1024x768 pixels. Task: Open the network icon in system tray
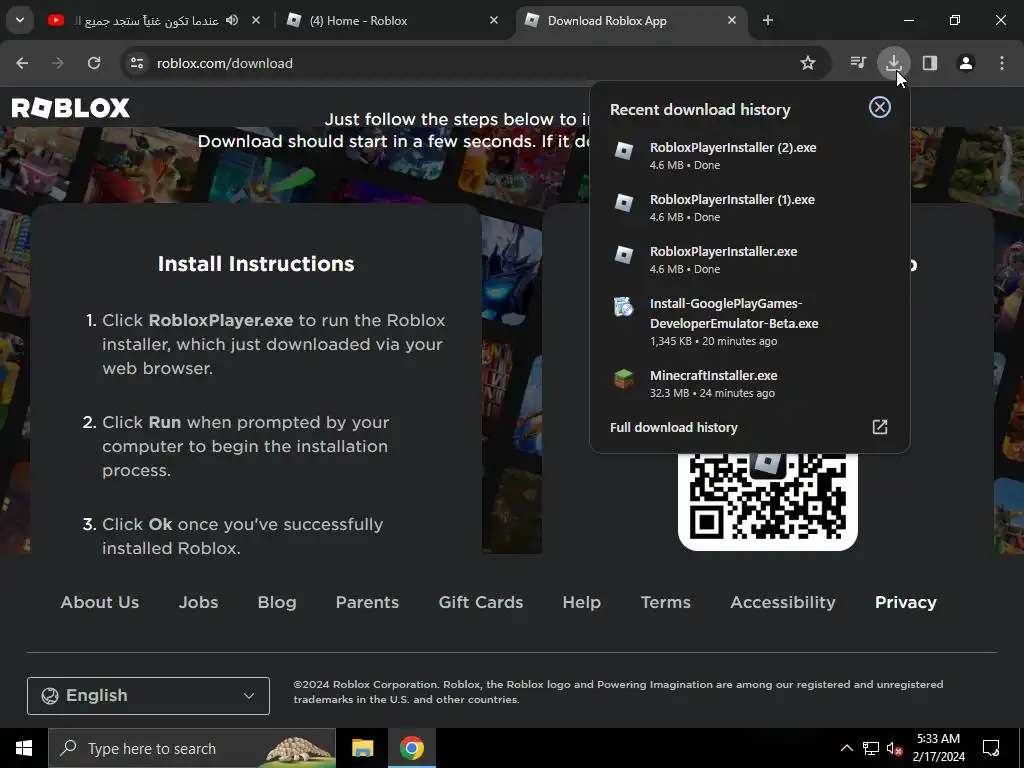click(871, 748)
